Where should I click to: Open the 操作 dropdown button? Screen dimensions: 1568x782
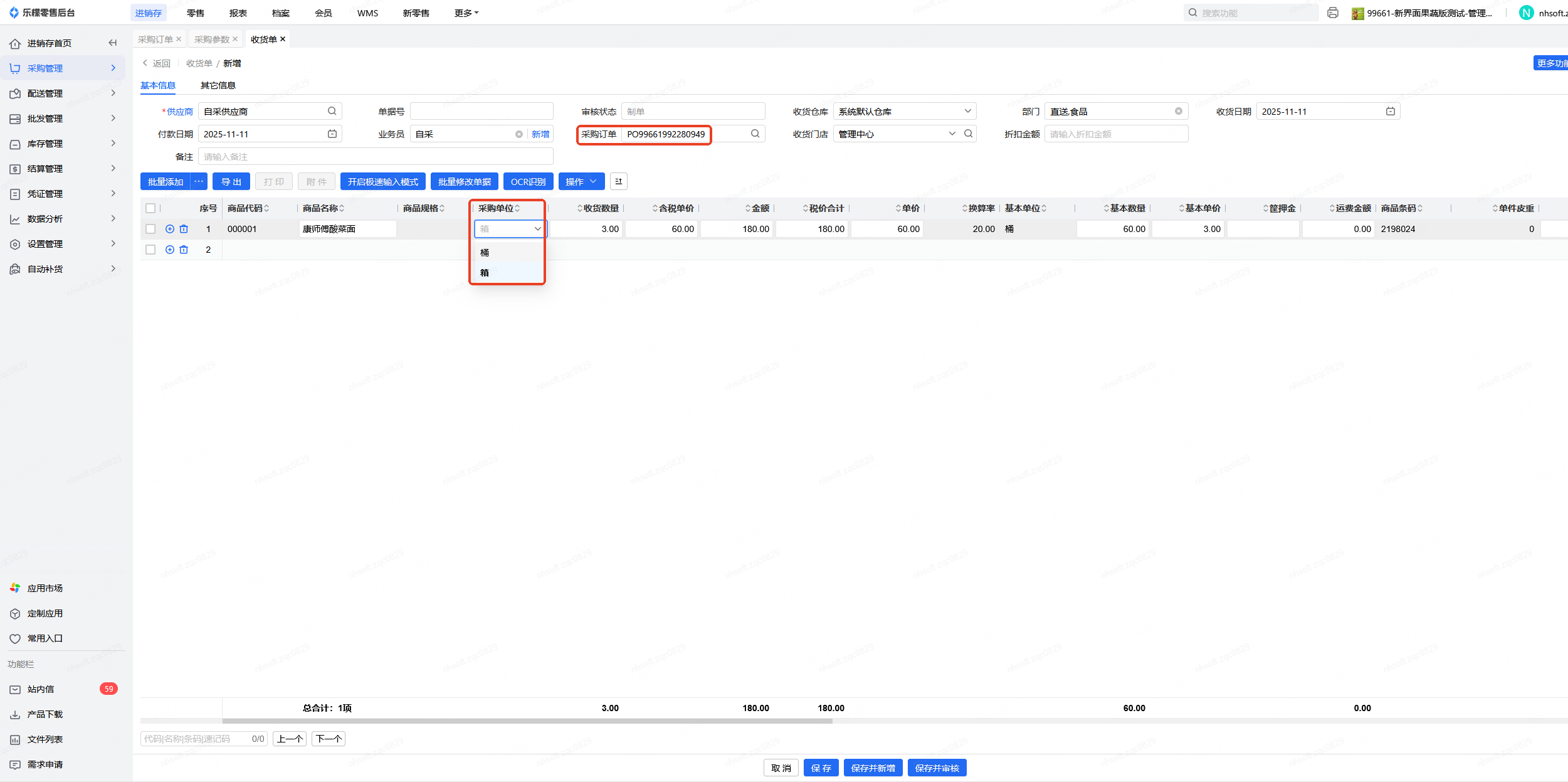click(x=581, y=182)
